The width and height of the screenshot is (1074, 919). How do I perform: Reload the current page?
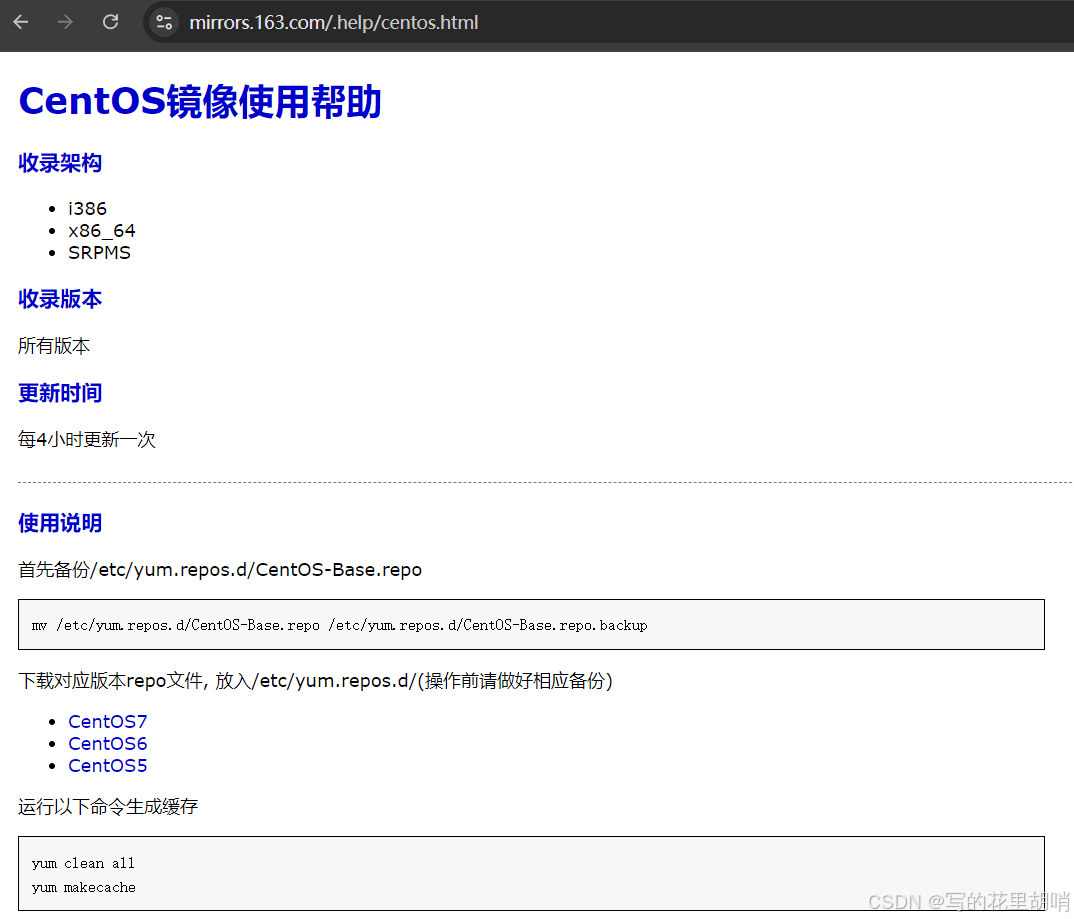pyautogui.click(x=110, y=22)
